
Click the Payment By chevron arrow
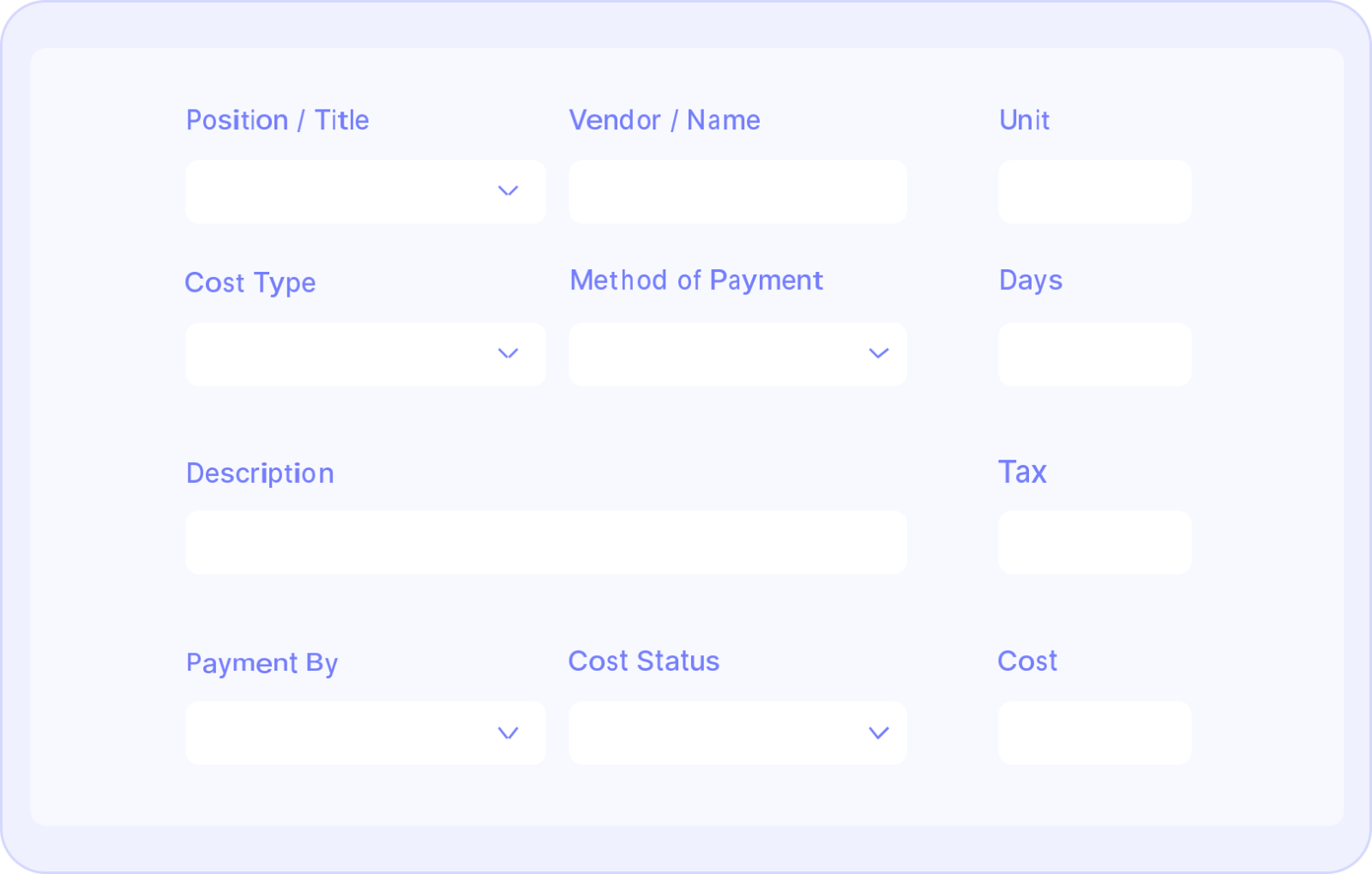(x=508, y=732)
